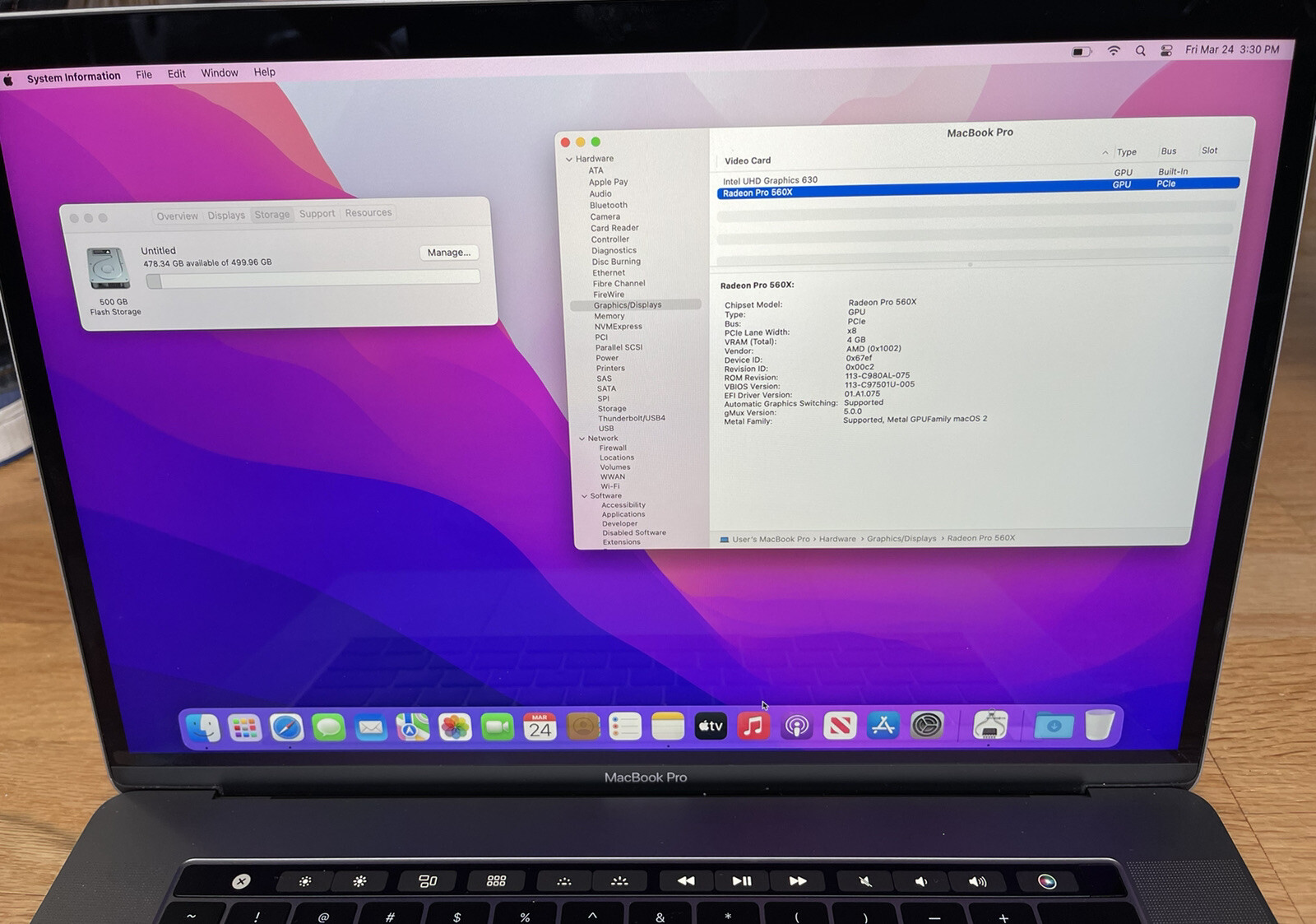
Task: Collapse the Network section in sidebar
Action: pyautogui.click(x=582, y=439)
